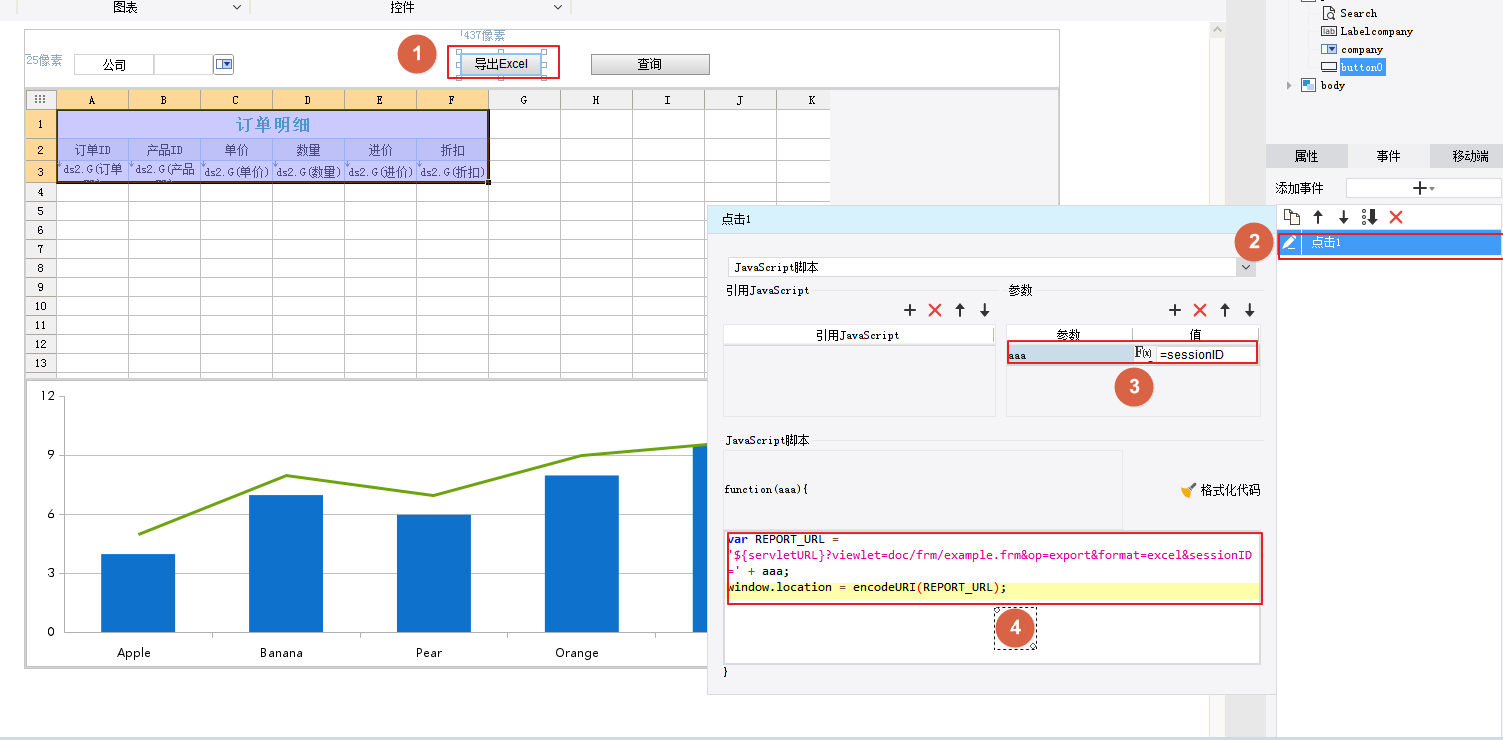Delete the selected 引用JavaScript entry
Screen dimensions: 1503x740
(935, 311)
